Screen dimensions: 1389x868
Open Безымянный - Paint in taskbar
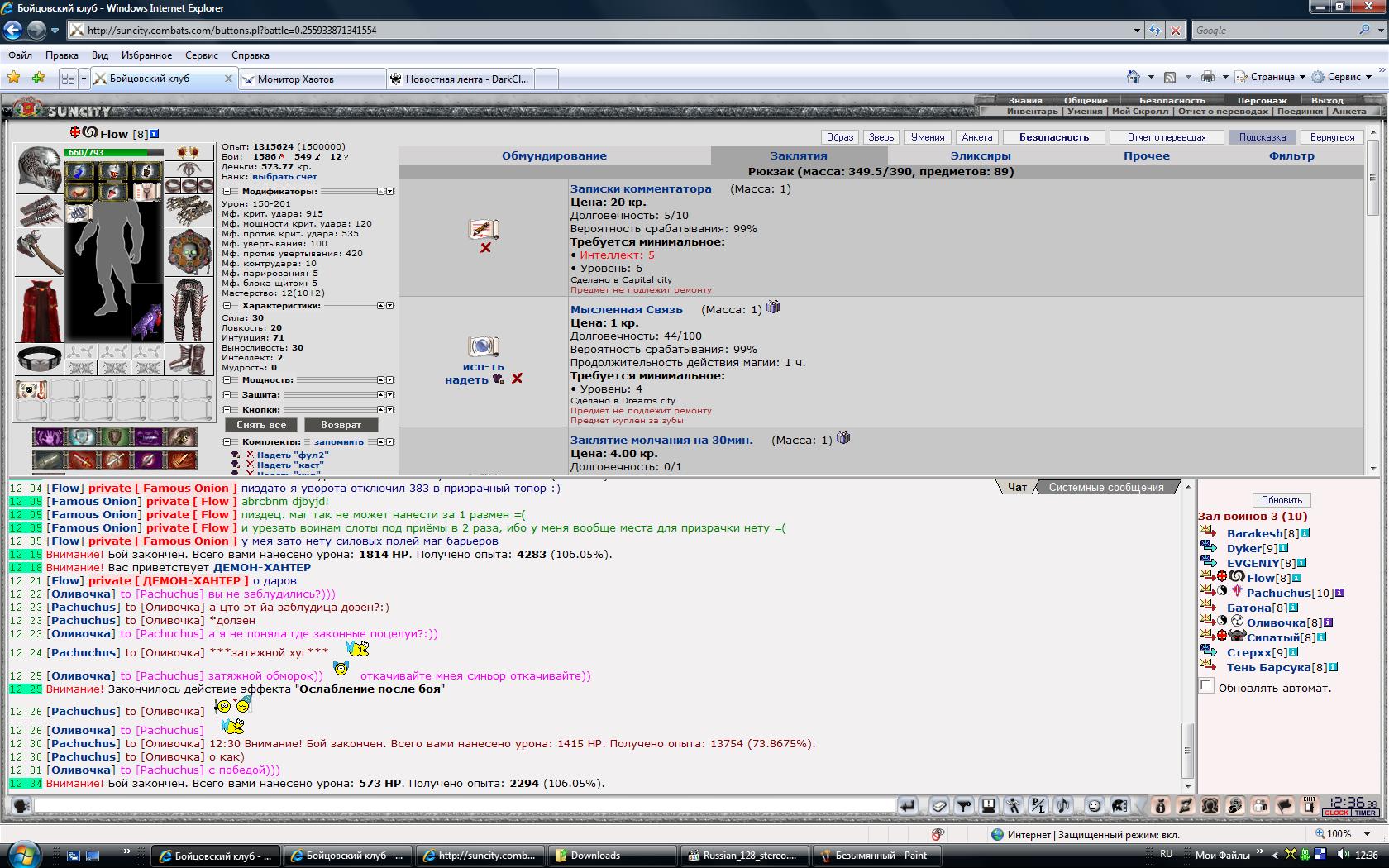(879, 856)
